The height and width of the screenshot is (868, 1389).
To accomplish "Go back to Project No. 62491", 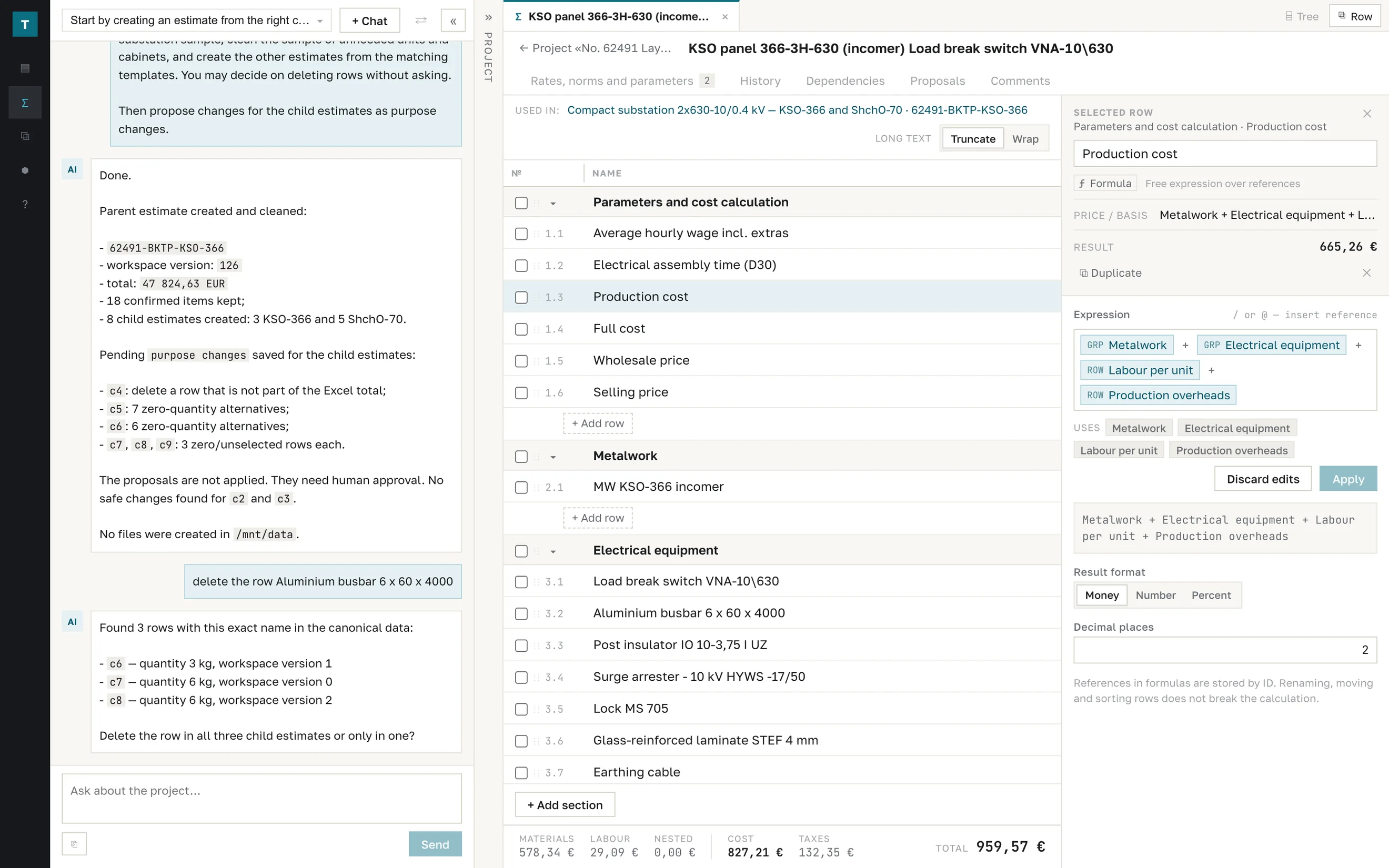I will (595, 48).
